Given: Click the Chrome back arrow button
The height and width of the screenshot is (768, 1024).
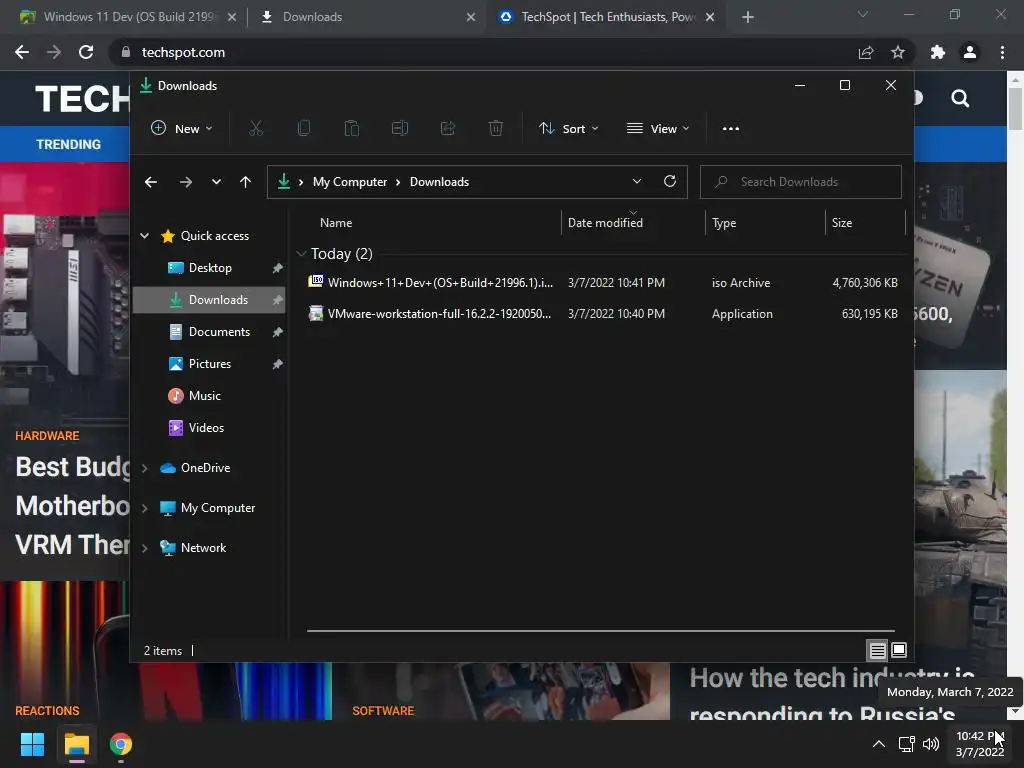Looking at the screenshot, I should tap(22, 52).
